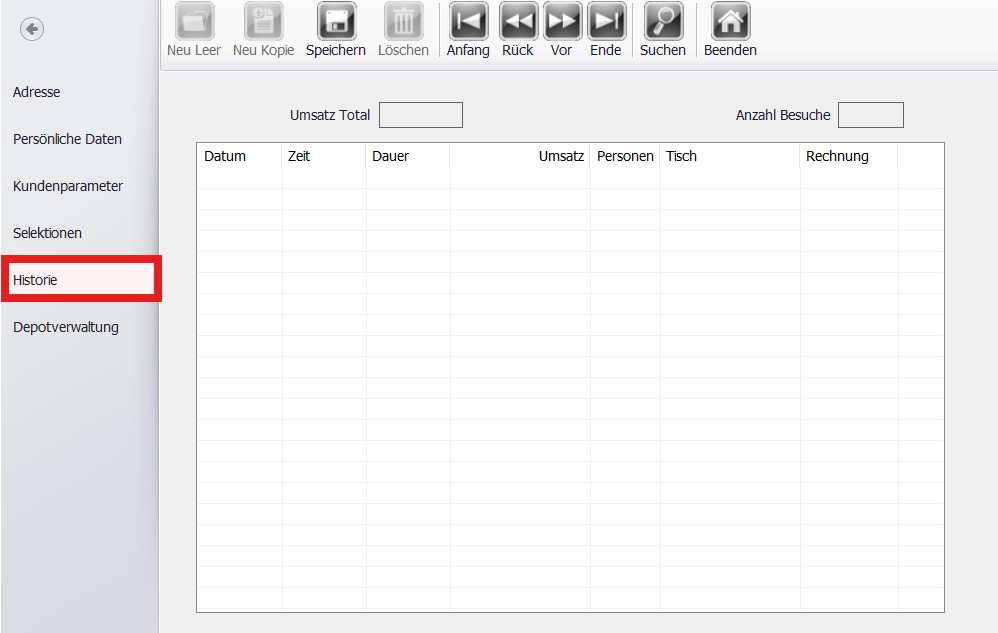Click the Anzahl Besuche field
This screenshot has width=998, height=633.
click(x=870, y=115)
